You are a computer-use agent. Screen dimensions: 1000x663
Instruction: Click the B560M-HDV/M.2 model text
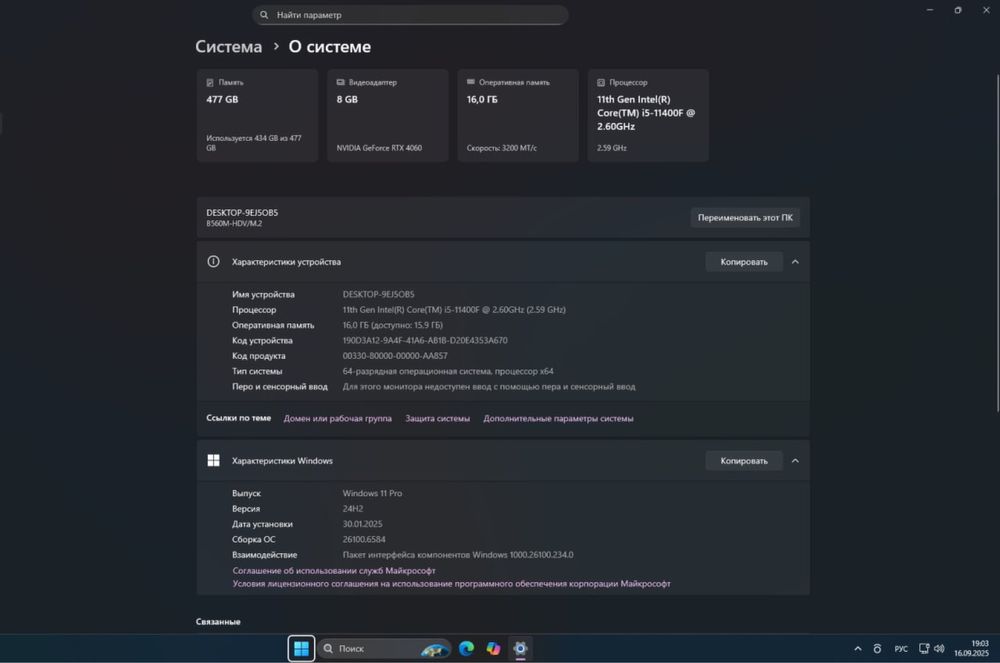[234, 224]
